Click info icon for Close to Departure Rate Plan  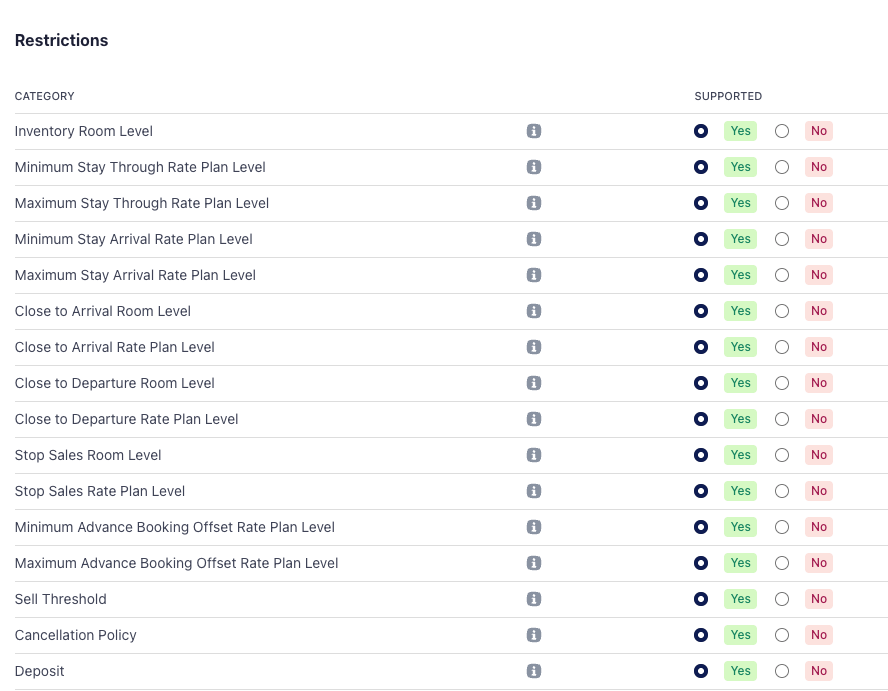click(534, 419)
